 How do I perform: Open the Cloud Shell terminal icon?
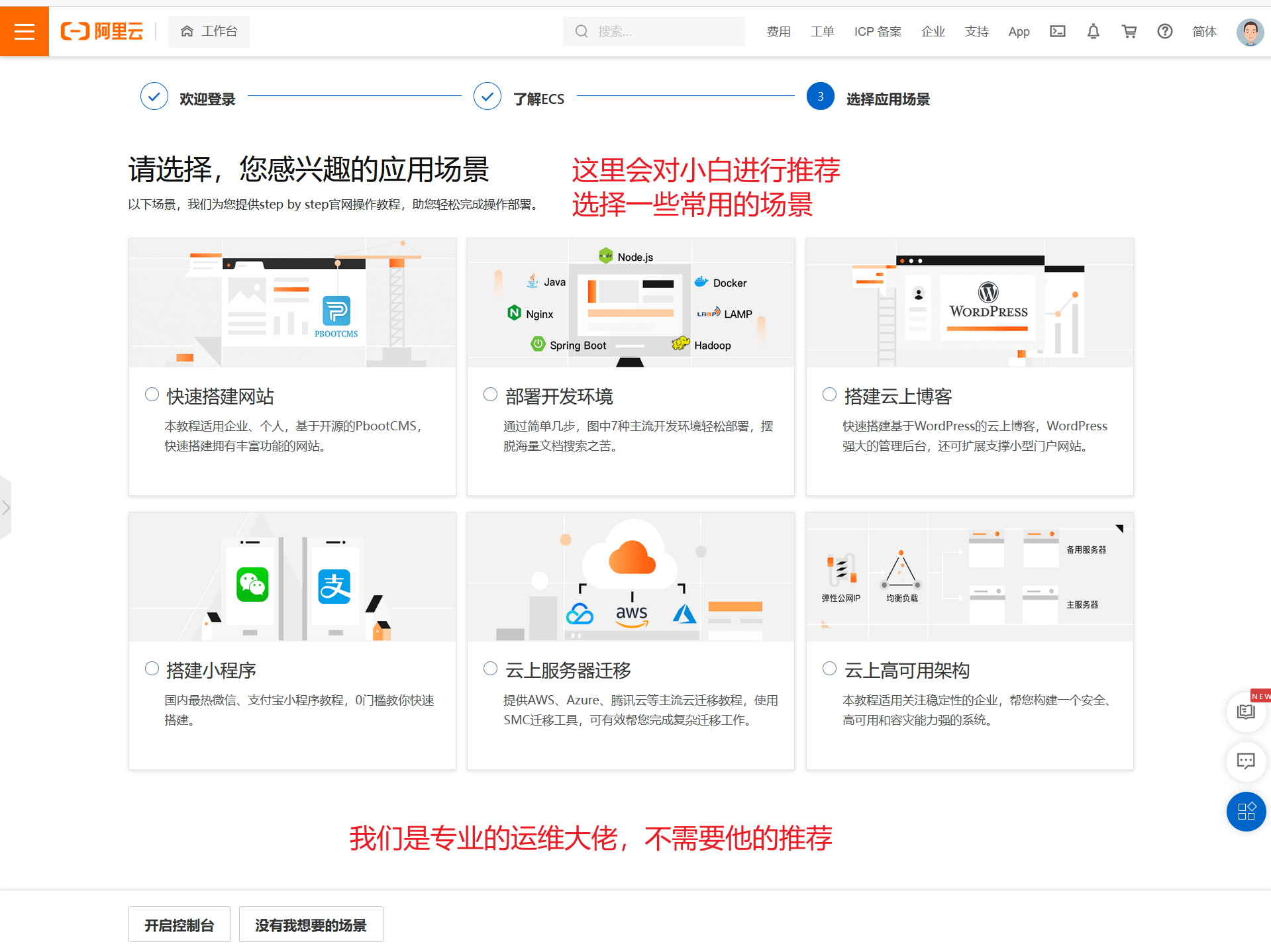pos(1058,31)
